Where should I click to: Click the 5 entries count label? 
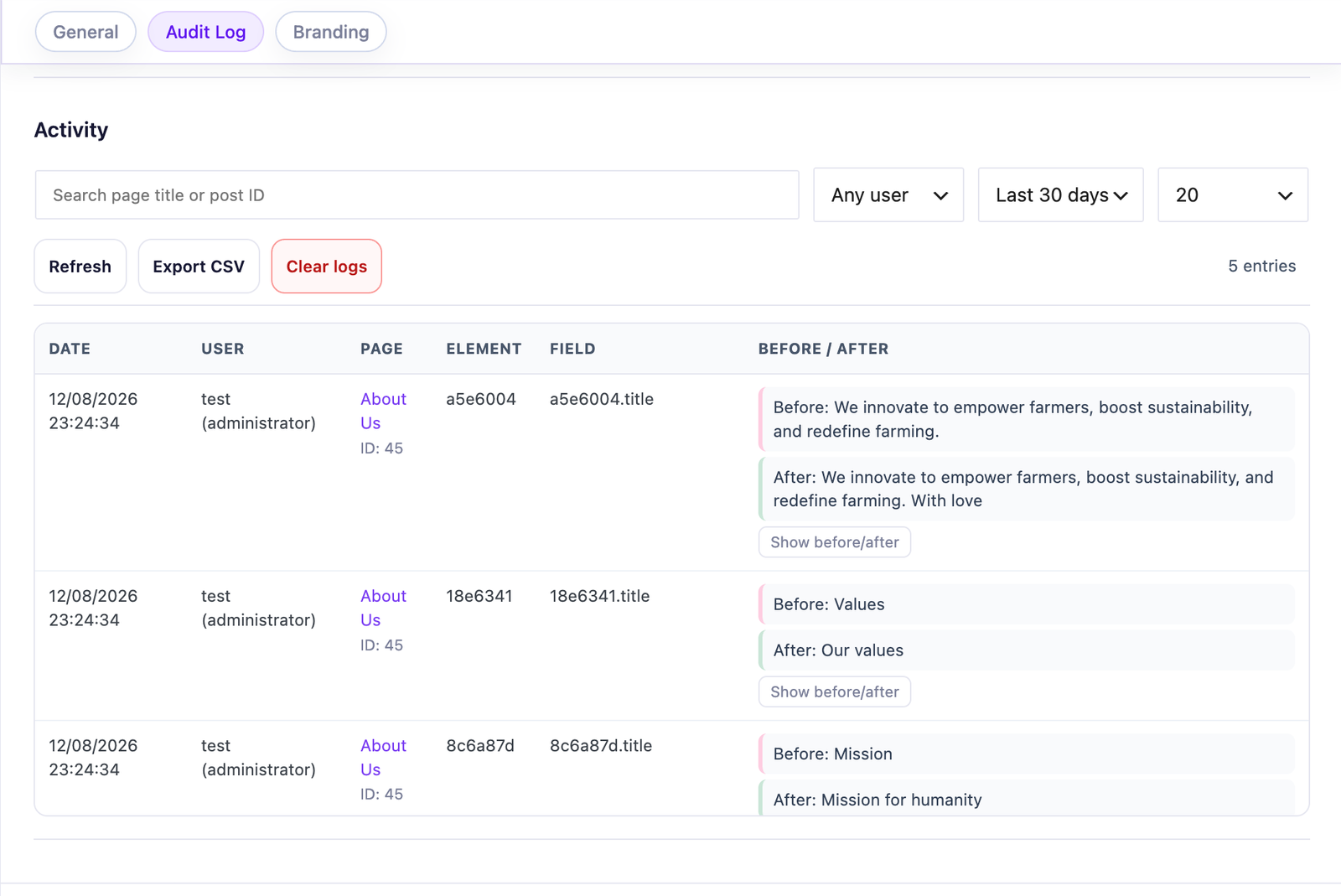[1262, 266]
